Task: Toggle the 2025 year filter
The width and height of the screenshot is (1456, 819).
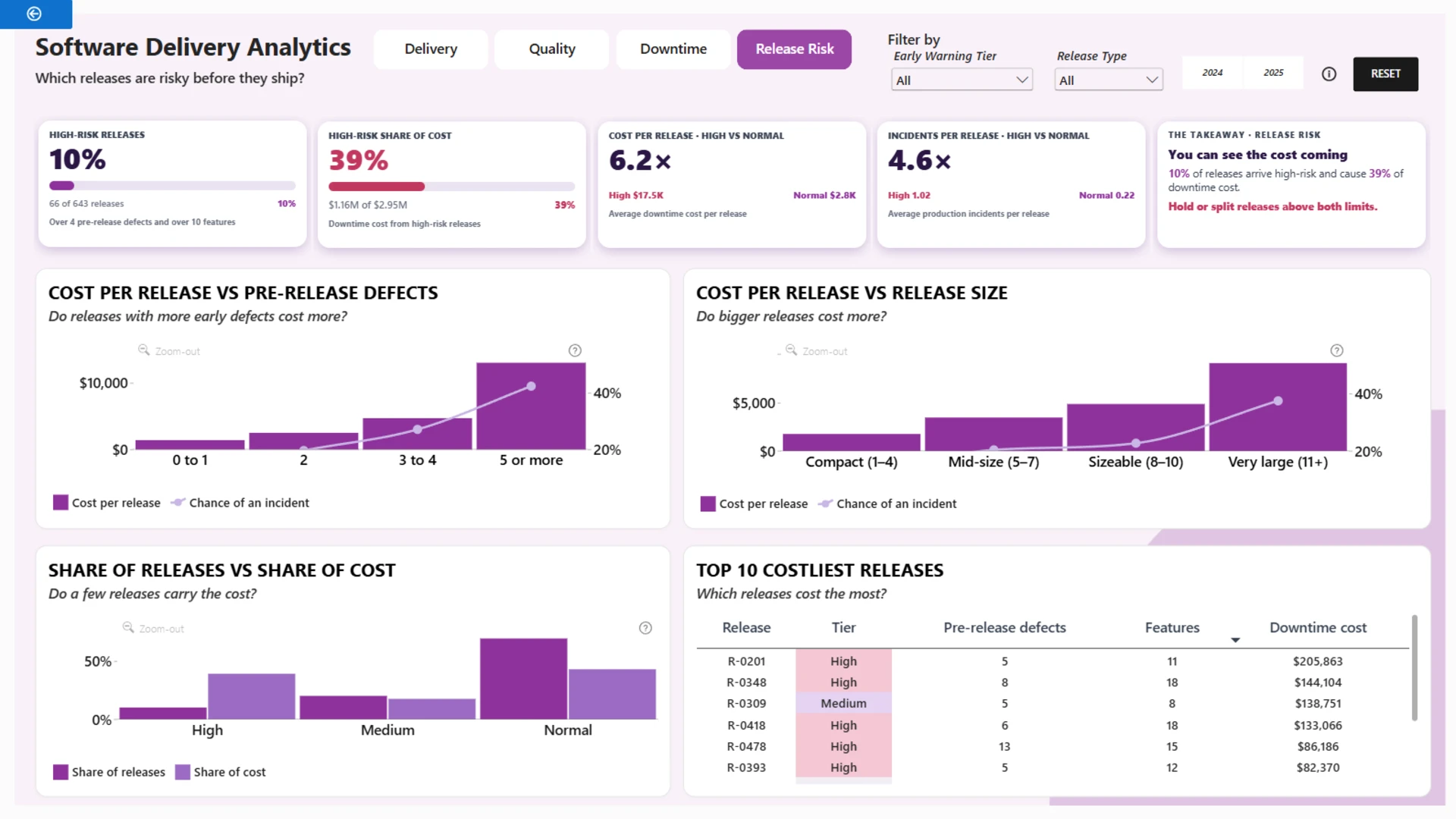Action: [1274, 73]
